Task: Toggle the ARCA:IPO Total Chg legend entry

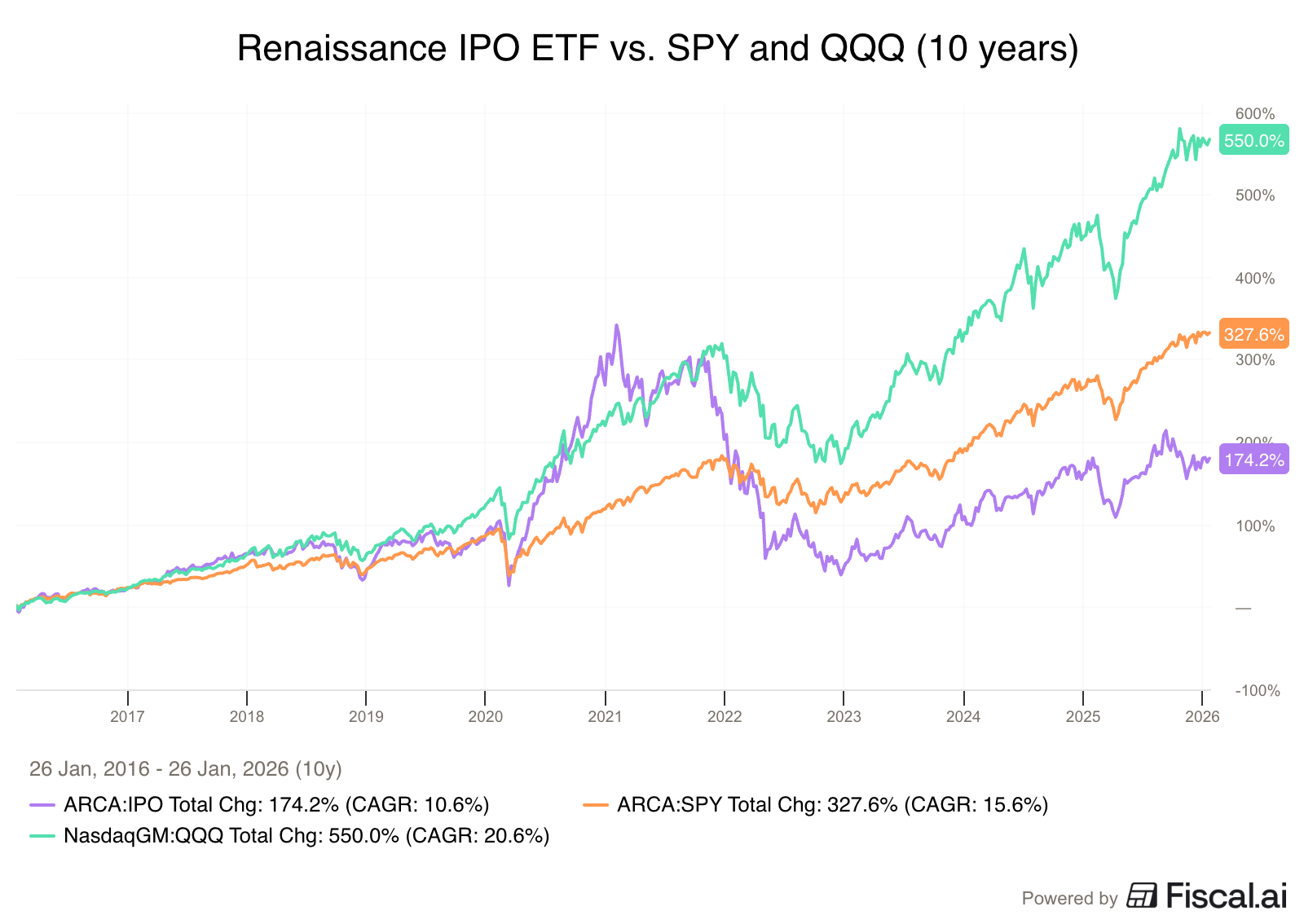Action: (276, 805)
